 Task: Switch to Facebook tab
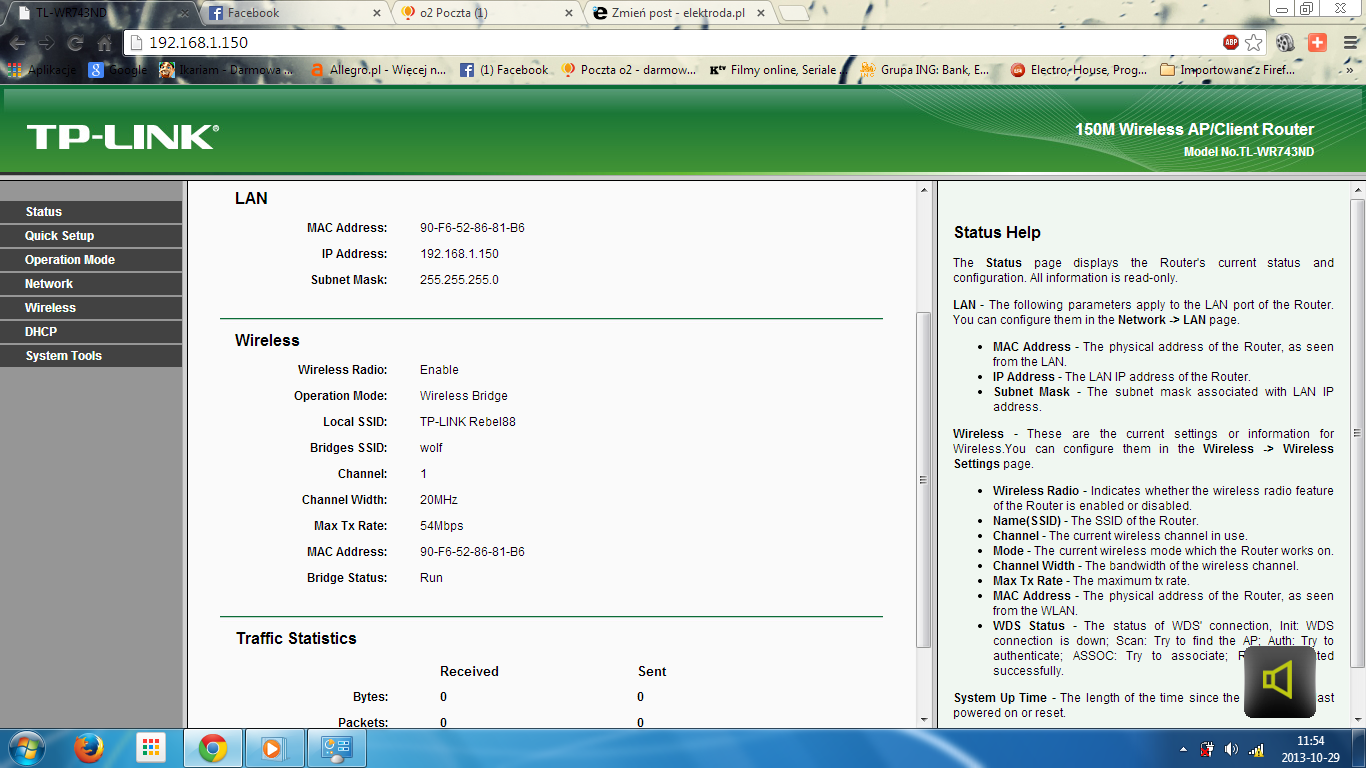[x=293, y=13]
